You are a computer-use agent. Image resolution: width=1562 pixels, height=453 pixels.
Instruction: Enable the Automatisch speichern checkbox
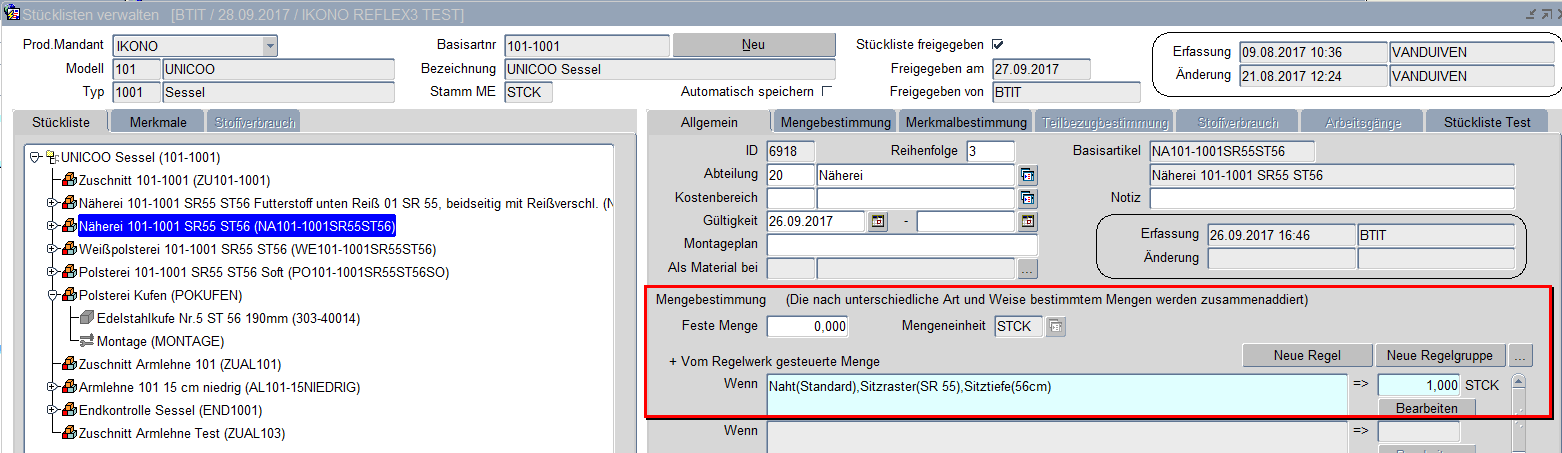tap(826, 91)
